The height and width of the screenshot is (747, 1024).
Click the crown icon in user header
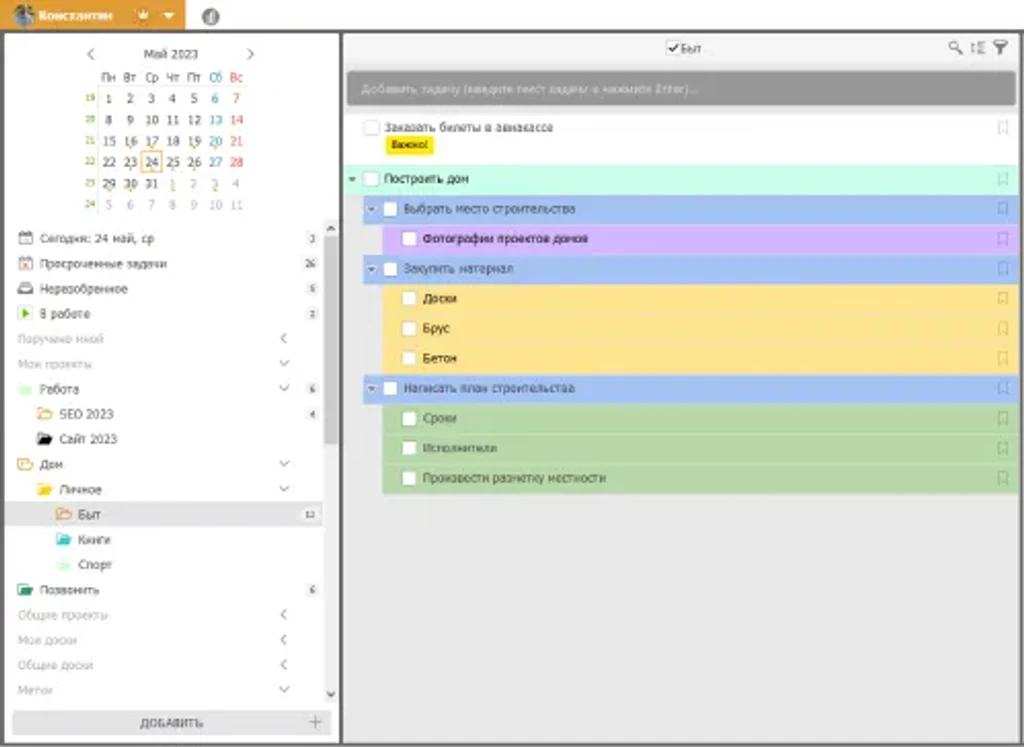pos(143,15)
